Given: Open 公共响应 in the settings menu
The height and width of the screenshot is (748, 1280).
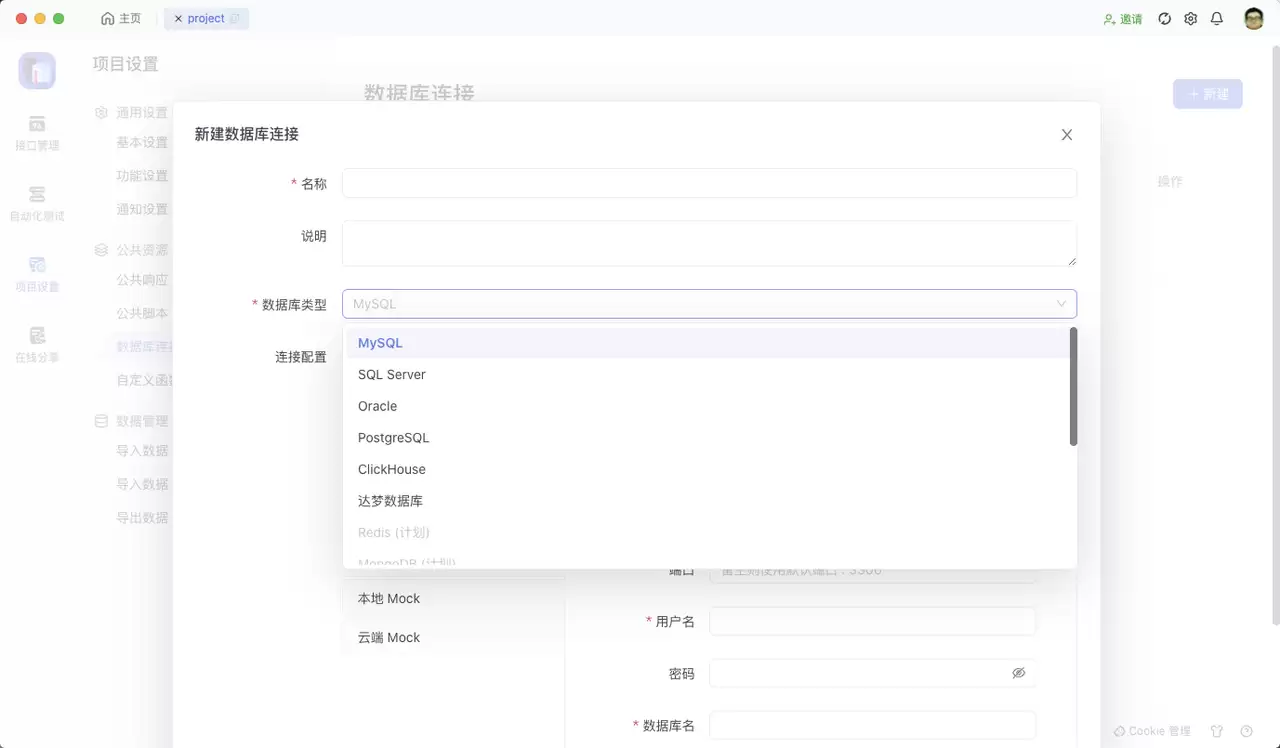Looking at the screenshot, I should coord(142,280).
